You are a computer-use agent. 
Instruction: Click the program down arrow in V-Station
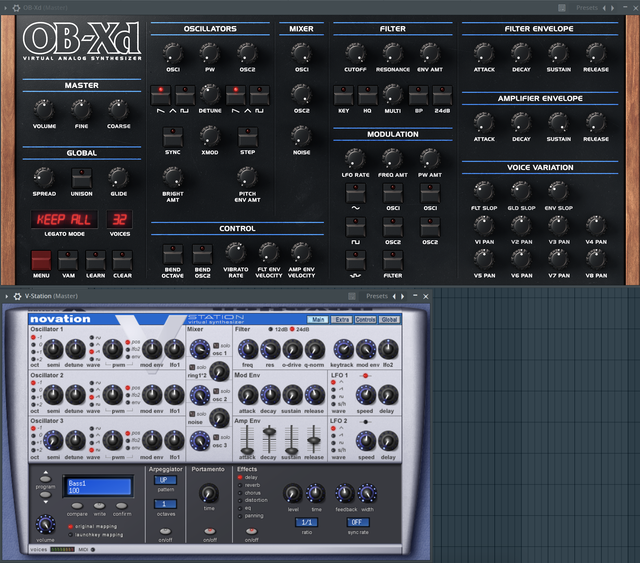pyautogui.click(x=45, y=496)
